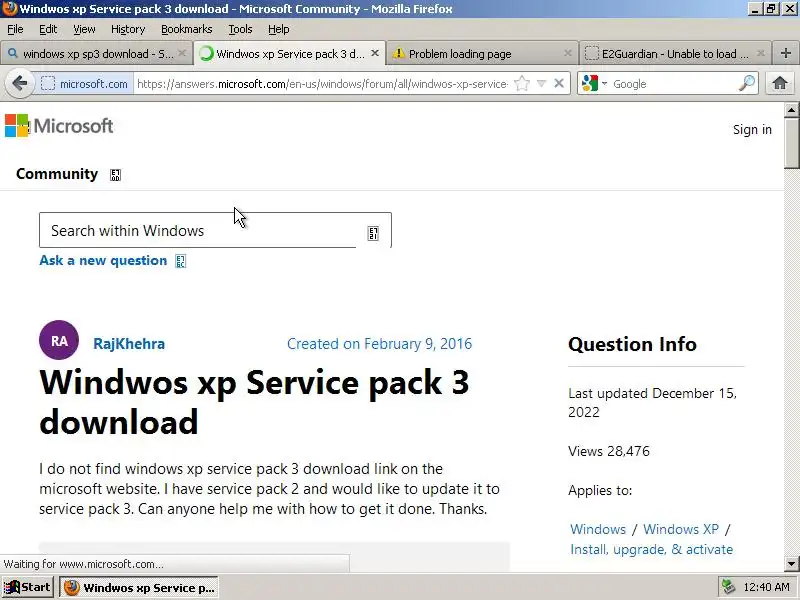Go to the Firefox home page icon
This screenshot has width=800, height=600.
pyautogui.click(x=779, y=83)
